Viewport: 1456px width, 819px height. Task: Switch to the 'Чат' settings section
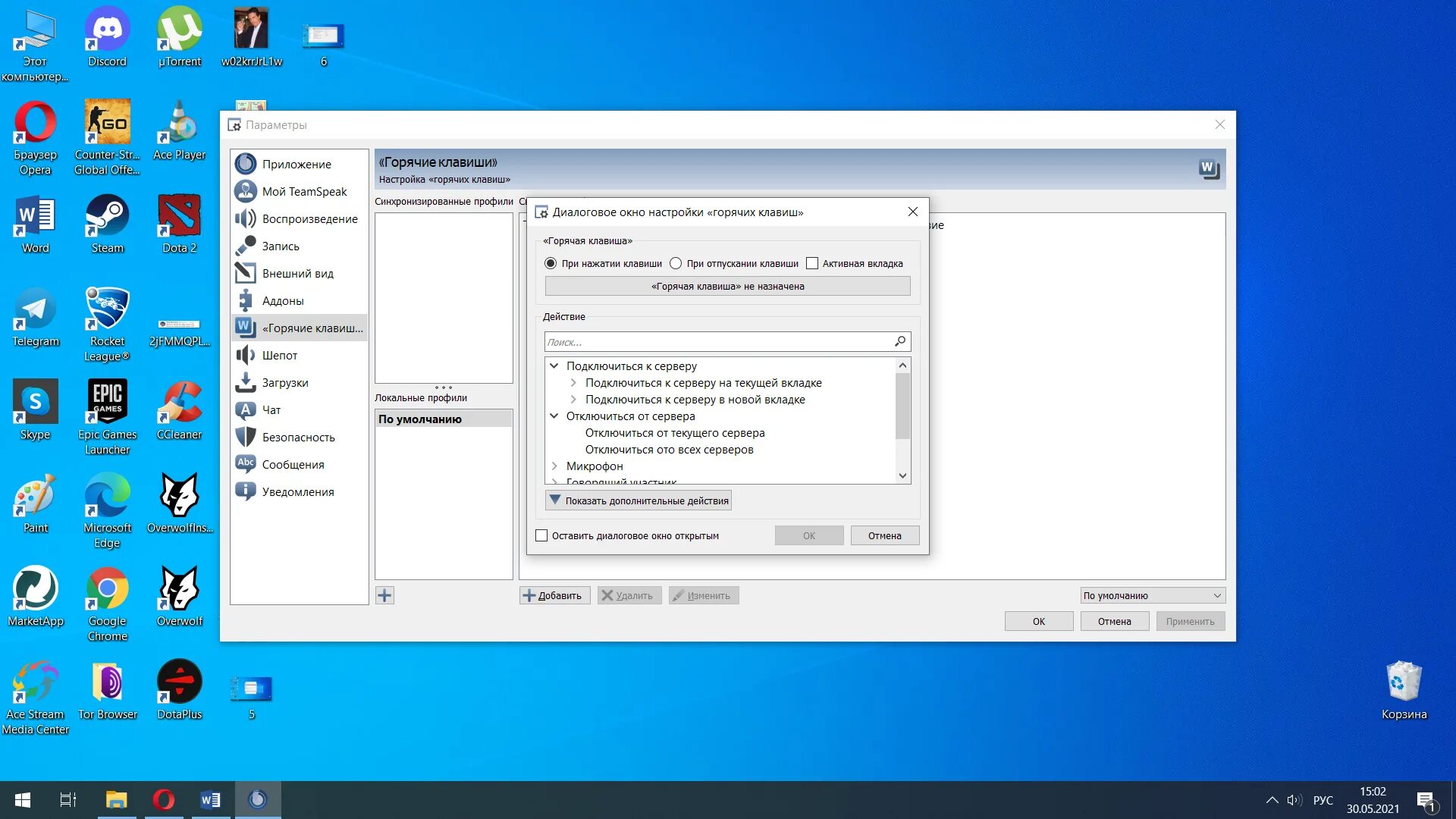tap(271, 410)
